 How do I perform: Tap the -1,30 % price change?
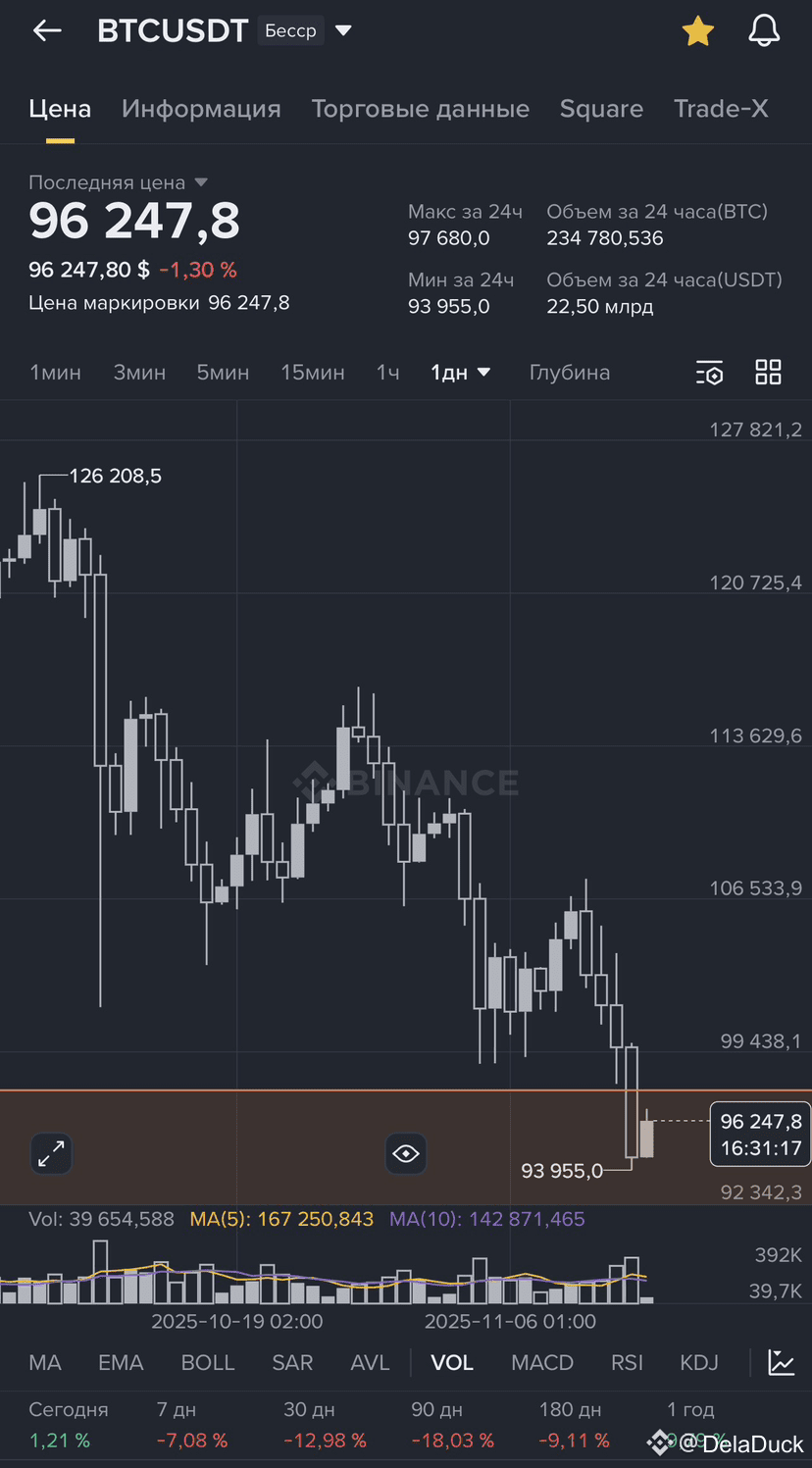coord(198,270)
